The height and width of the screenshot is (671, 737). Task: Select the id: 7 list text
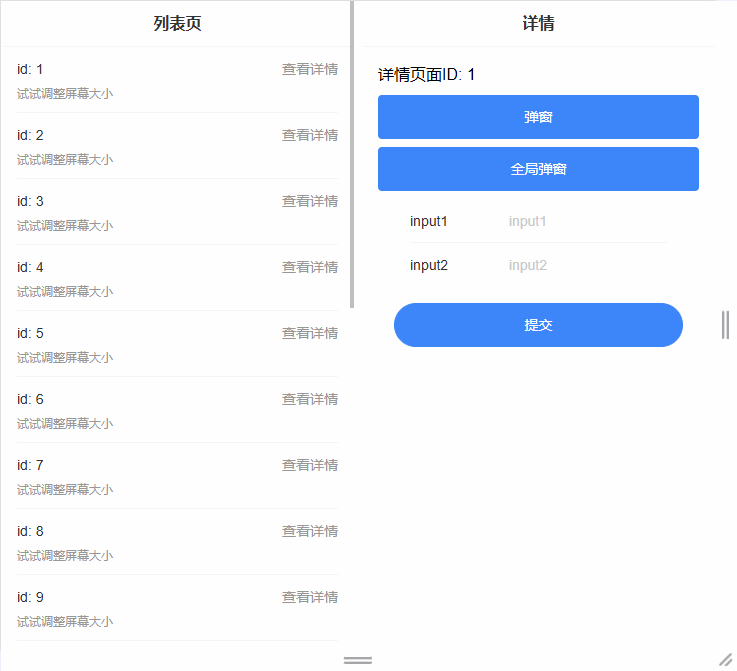(30, 465)
